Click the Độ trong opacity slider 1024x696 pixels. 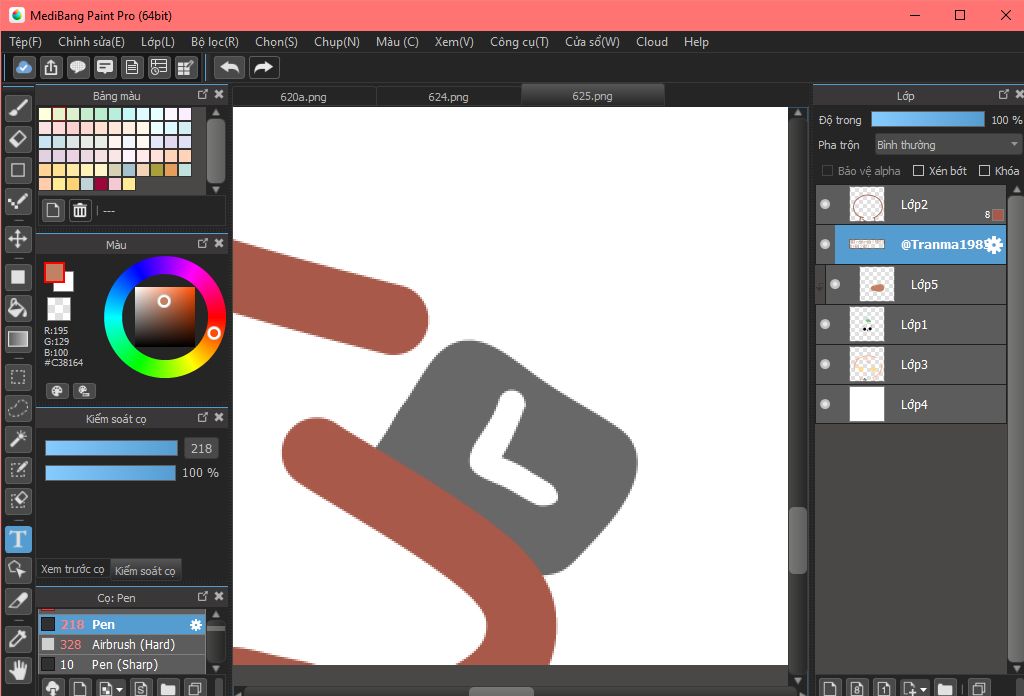(927, 119)
